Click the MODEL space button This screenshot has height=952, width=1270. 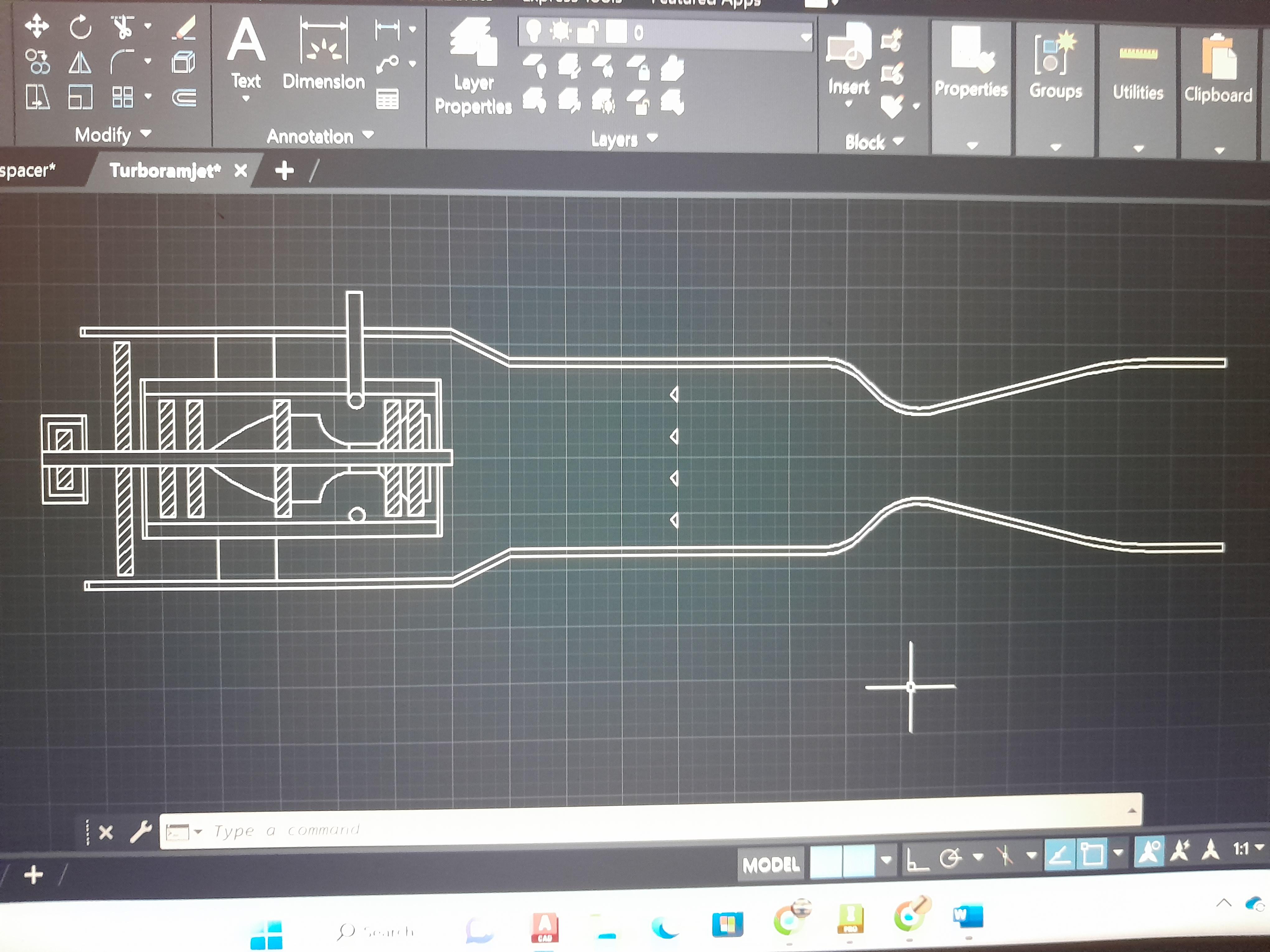coord(770,864)
